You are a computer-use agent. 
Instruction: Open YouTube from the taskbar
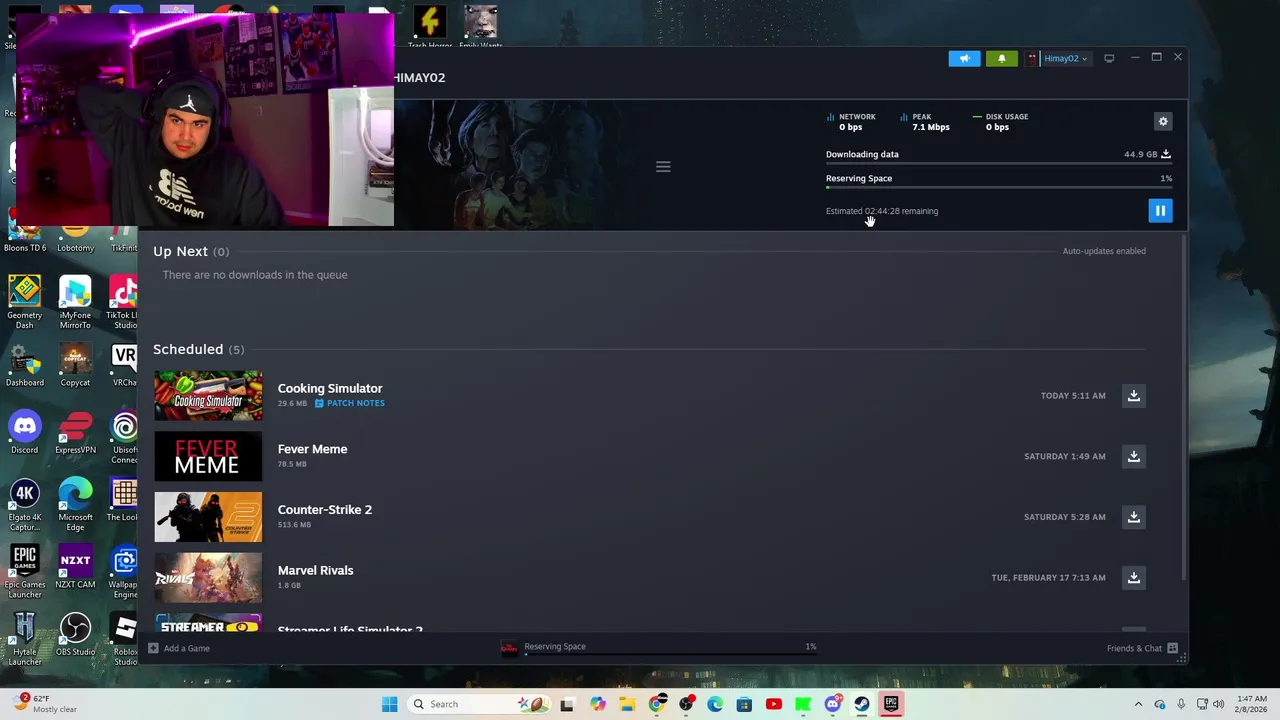point(773,704)
